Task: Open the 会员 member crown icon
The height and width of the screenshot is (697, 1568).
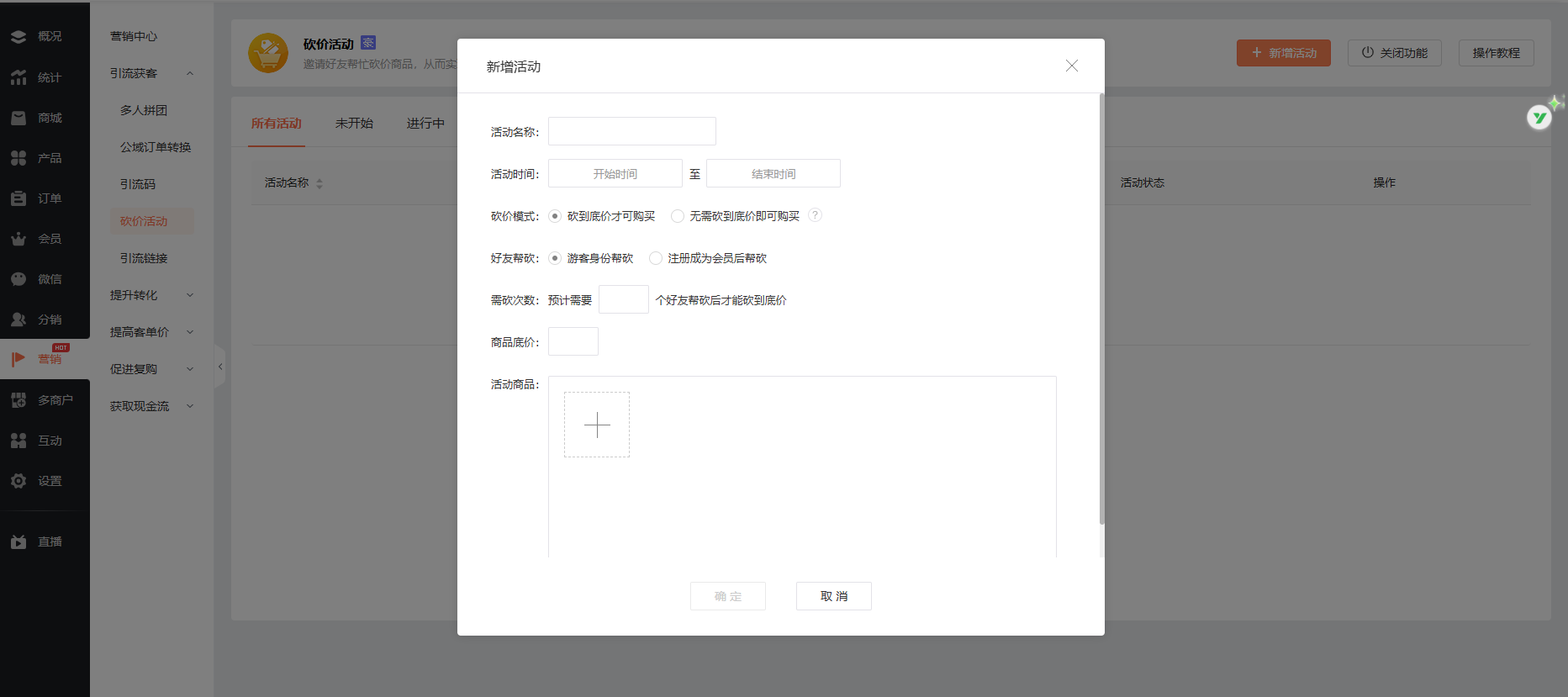Action: [18, 239]
